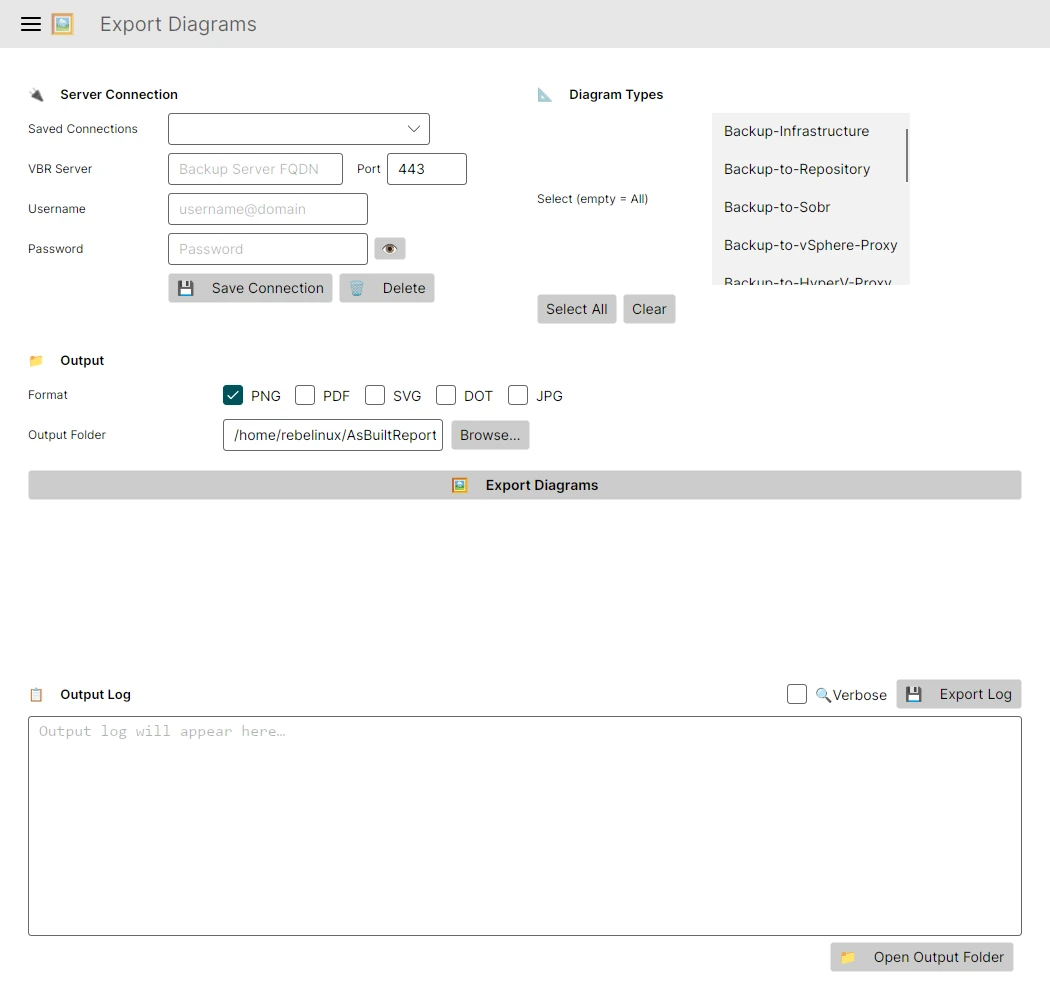This screenshot has width=1050, height=1006.
Task: Click the magnifier icon next to Verbose
Action: (821, 694)
